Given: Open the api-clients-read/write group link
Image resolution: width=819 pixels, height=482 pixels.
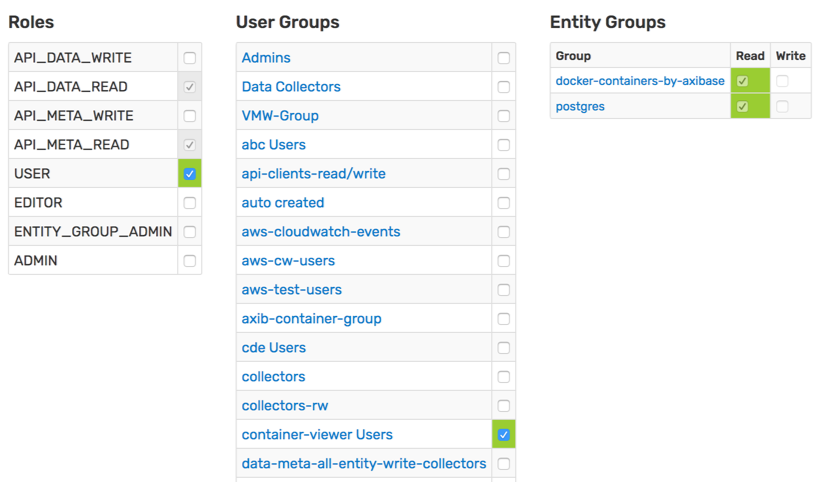Looking at the screenshot, I should [313, 174].
